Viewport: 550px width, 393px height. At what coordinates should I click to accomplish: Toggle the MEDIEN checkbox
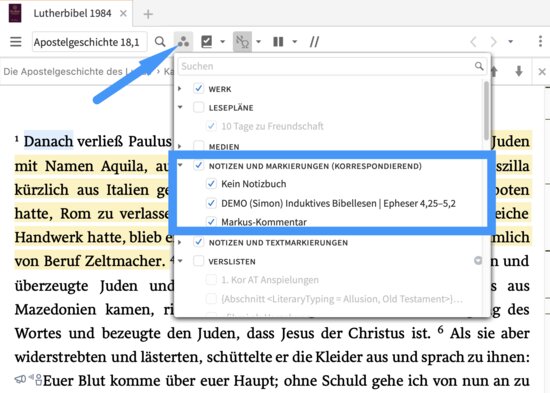pyautogui.click(x=199, y=145)
